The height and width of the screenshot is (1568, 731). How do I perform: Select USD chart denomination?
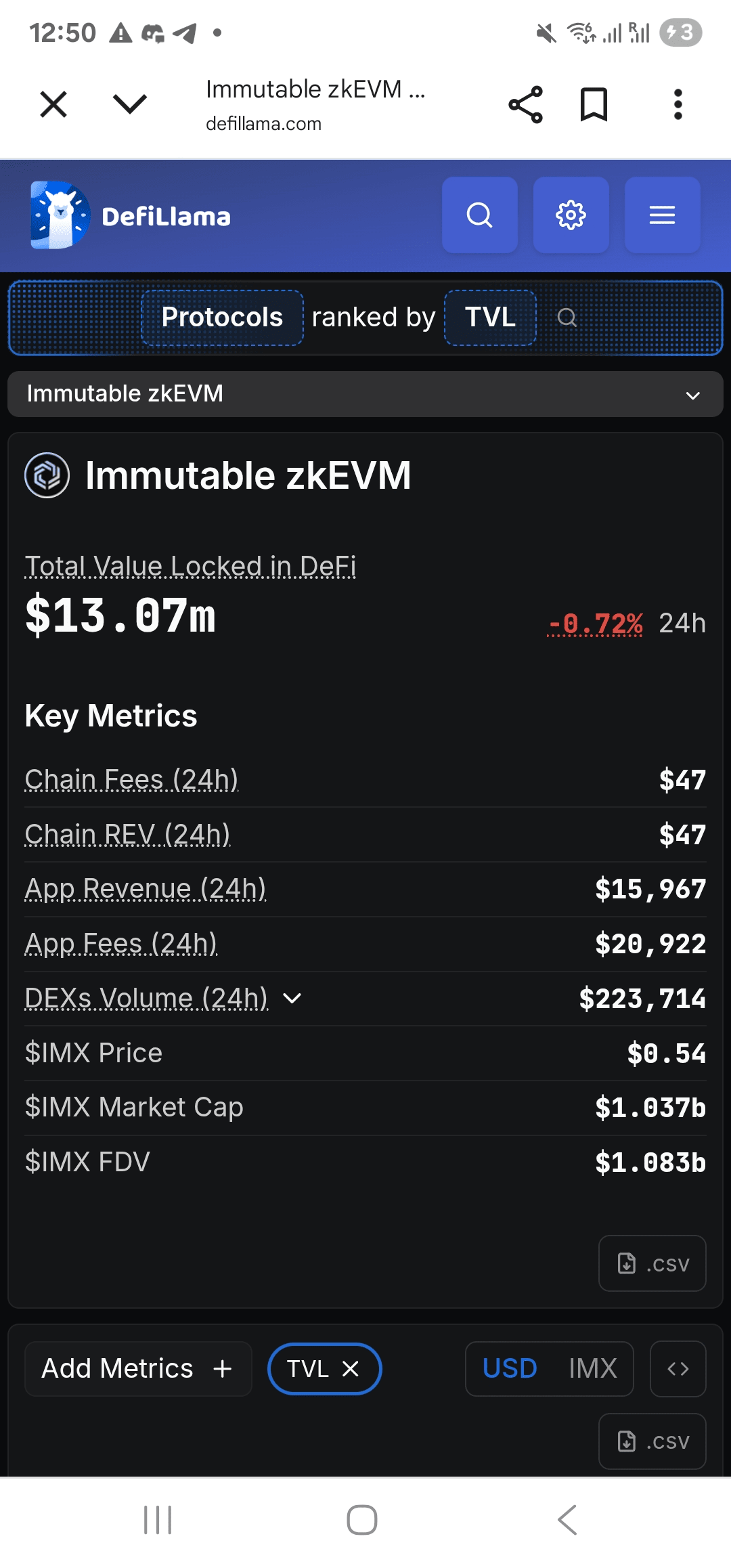510,1368
